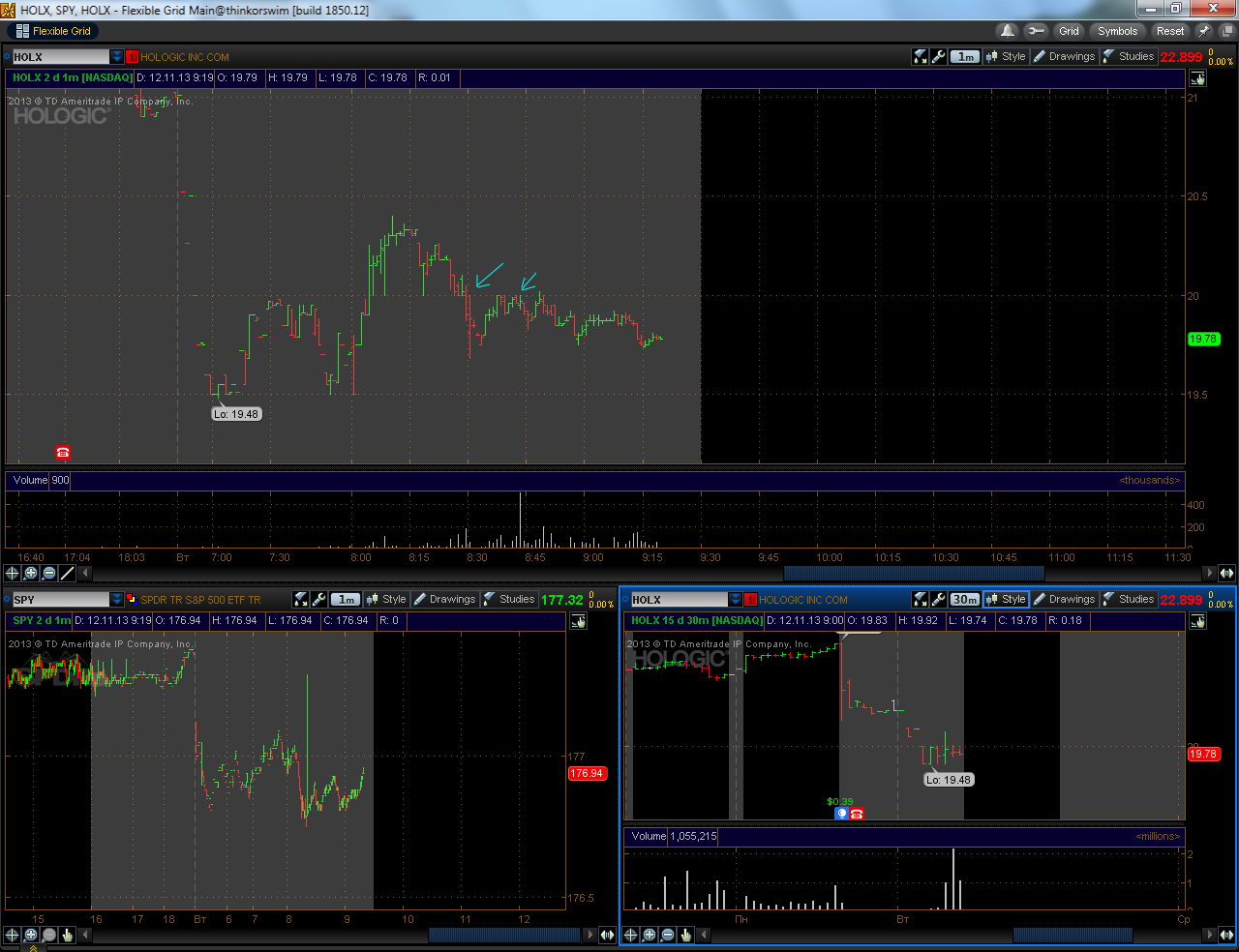Click the Reset button in header
This screenshot has height=952, width=1239.
(1169, 31)
